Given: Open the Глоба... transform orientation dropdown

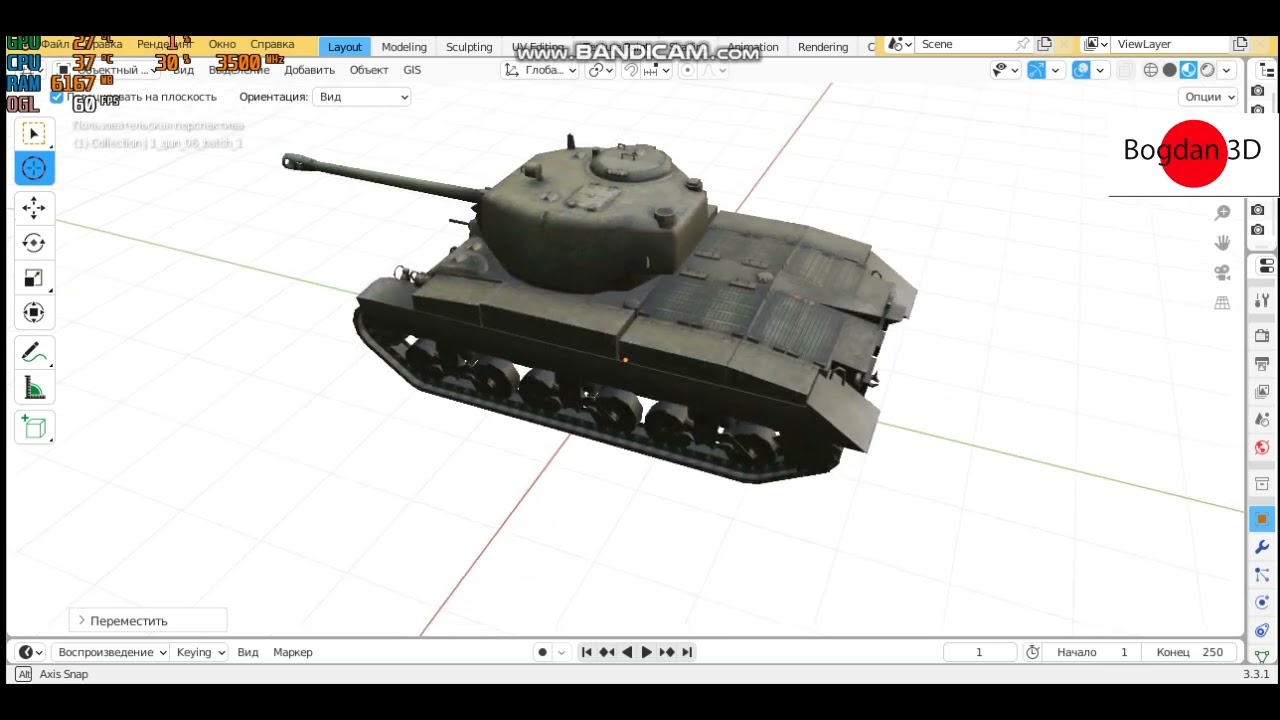Looking at the screenshot, I should pos(540,70).
